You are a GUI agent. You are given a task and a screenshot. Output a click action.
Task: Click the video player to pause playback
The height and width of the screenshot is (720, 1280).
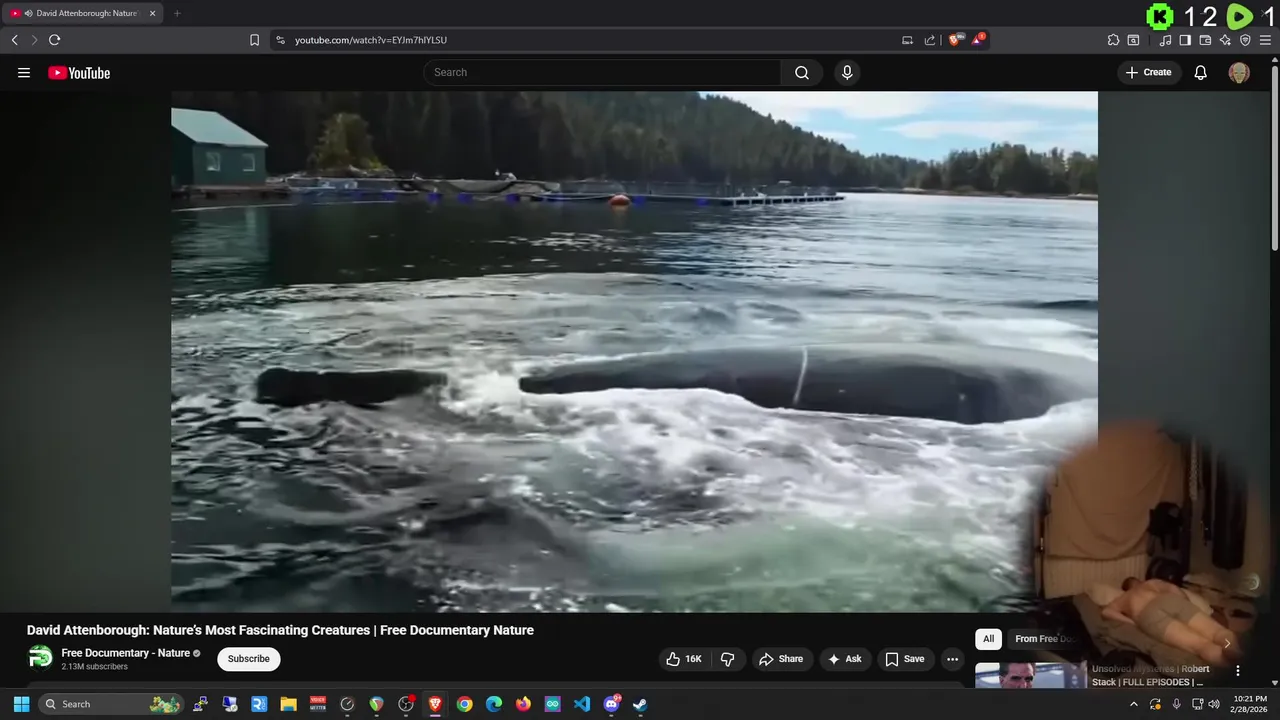[634, 352]
